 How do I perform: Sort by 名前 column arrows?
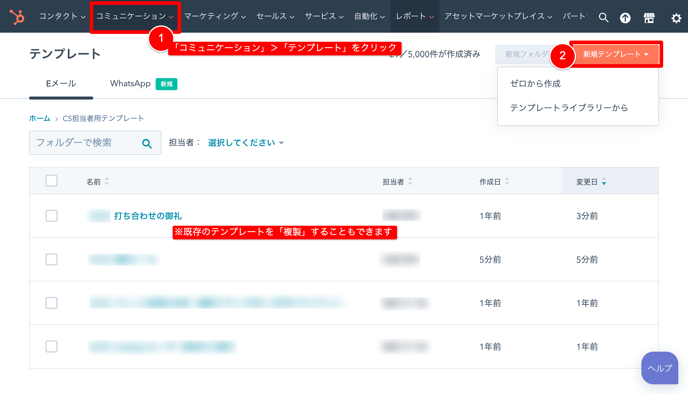tap(107, 181)
